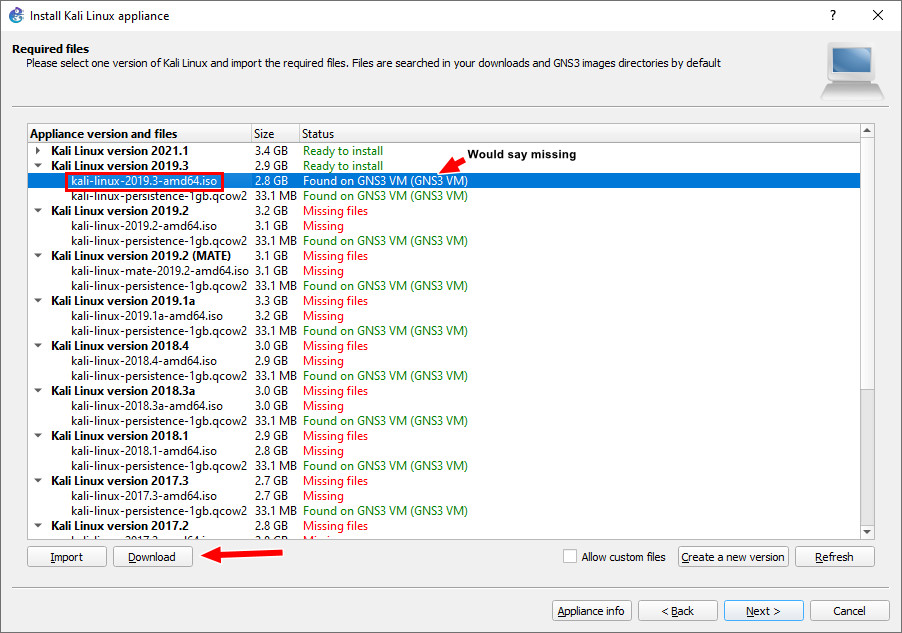Screen dimensions: 902x633
Task: Collapse Kali Linux version 2018.4
Action: 38,345
